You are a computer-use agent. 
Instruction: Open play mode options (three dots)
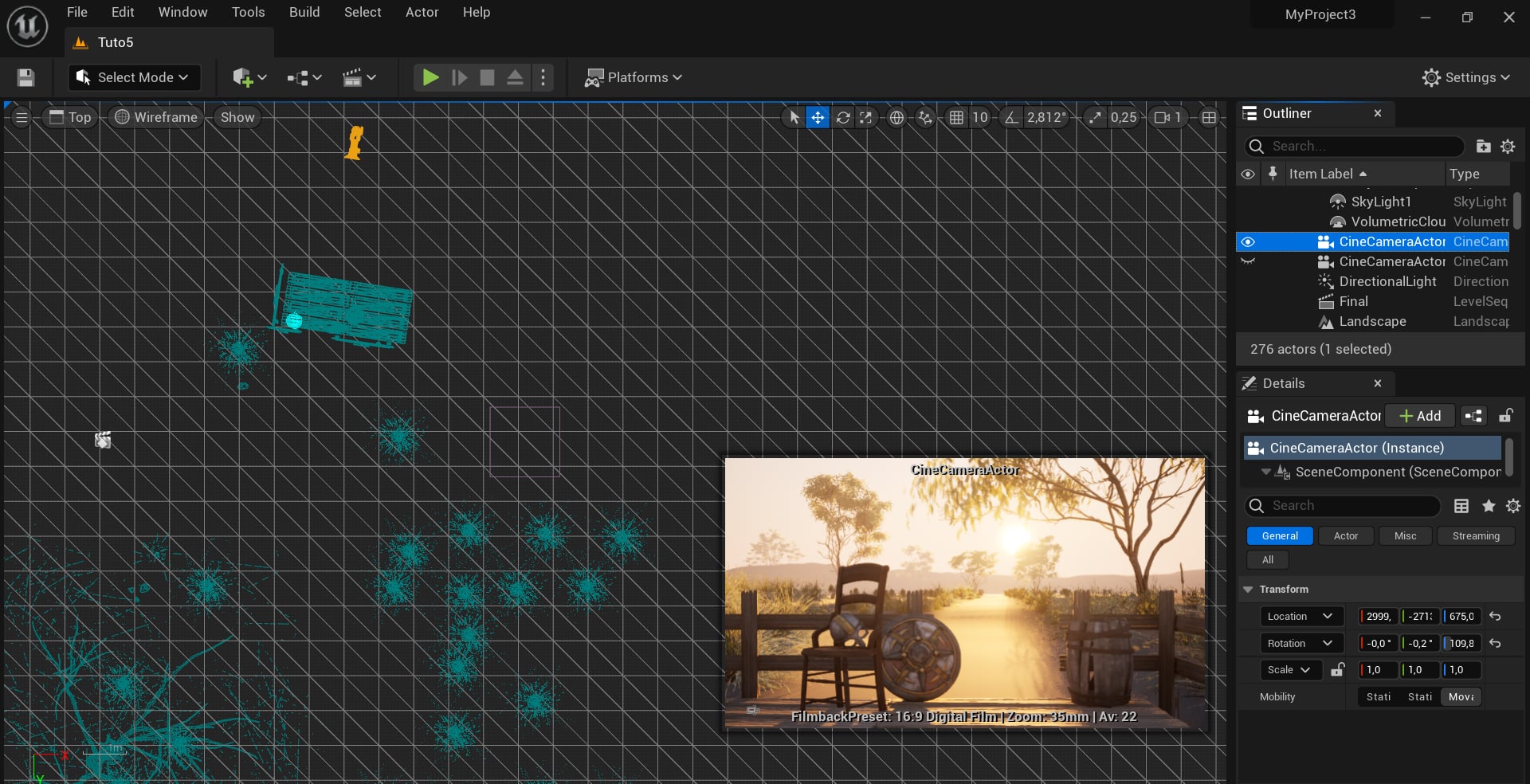tap(543, 77)
